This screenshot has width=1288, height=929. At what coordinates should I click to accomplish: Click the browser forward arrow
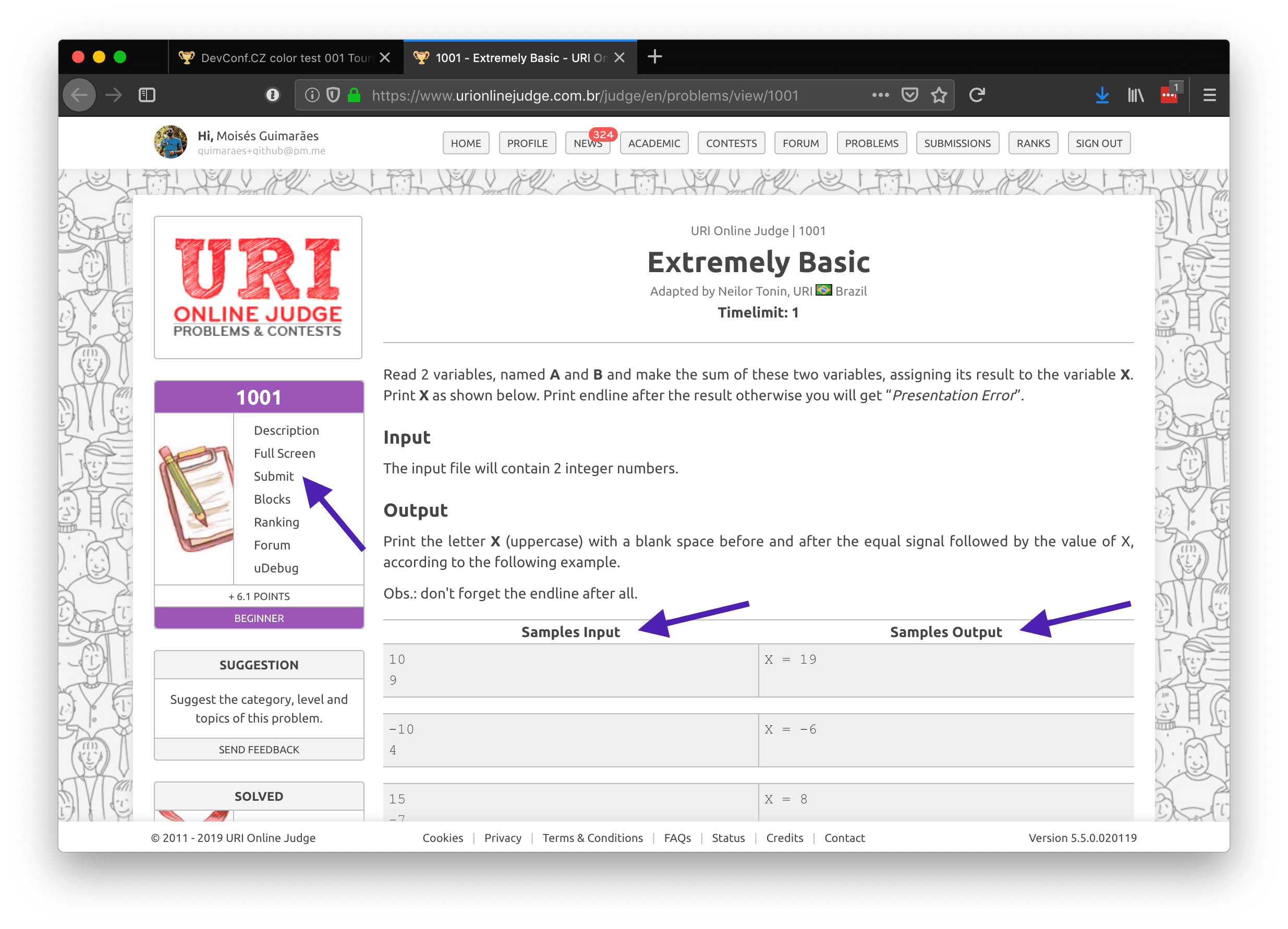coord(114,95)
